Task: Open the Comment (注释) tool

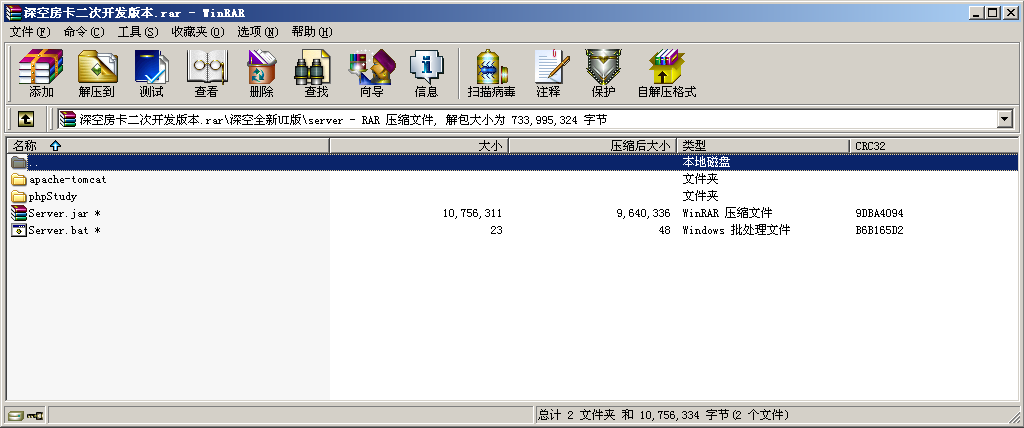Action: pos(548,73)
